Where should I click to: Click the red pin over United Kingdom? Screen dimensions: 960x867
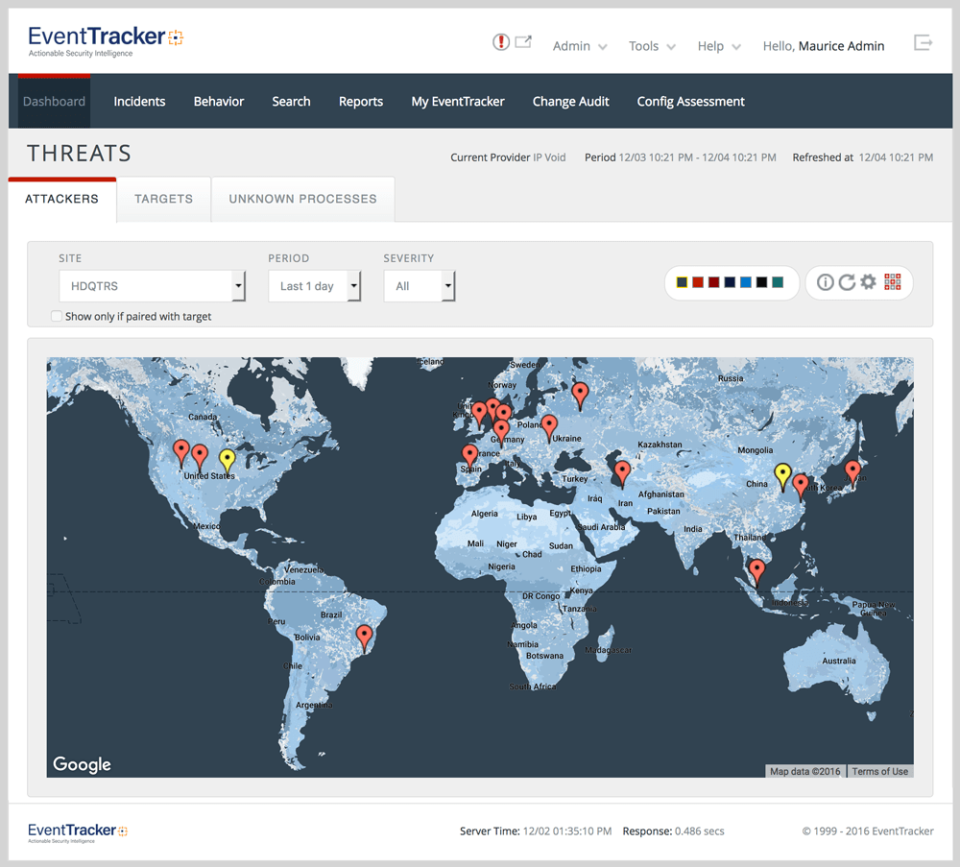point(478,415)
